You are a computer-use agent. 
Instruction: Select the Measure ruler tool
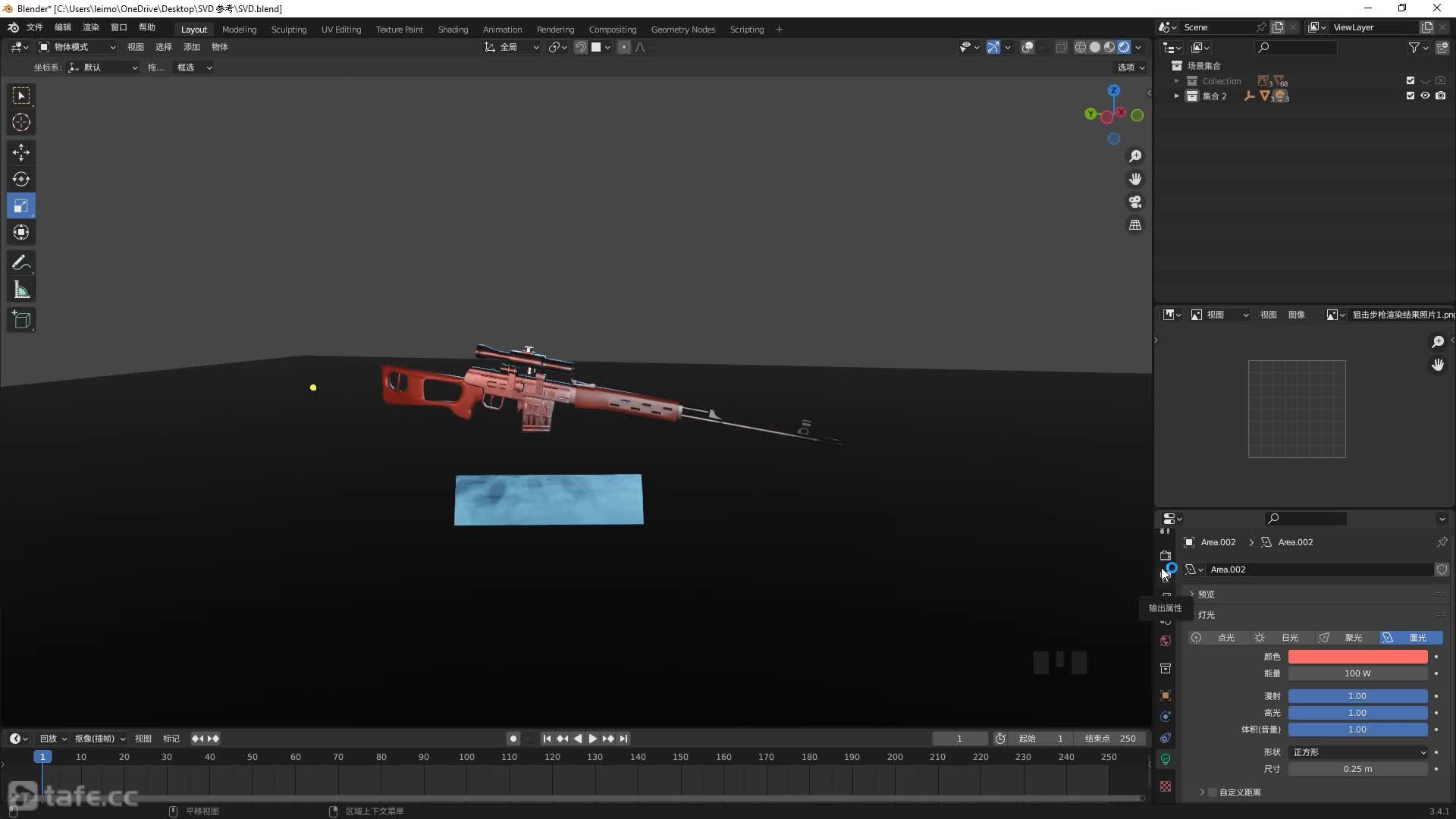21,290
